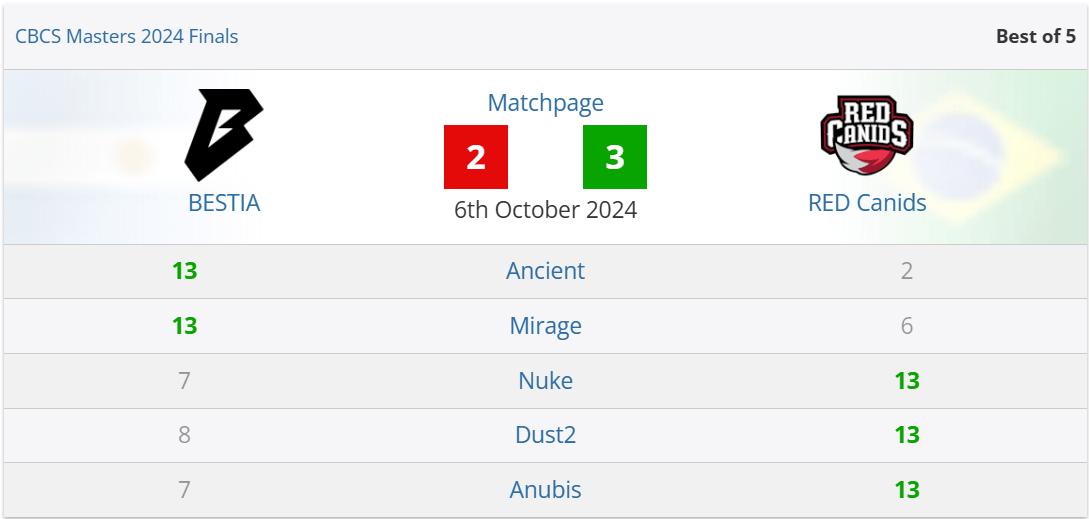The height and width of the screenshot is (519, 1089).
Task: Click the 6th October 2024 match date
Action: click(545, 210)
